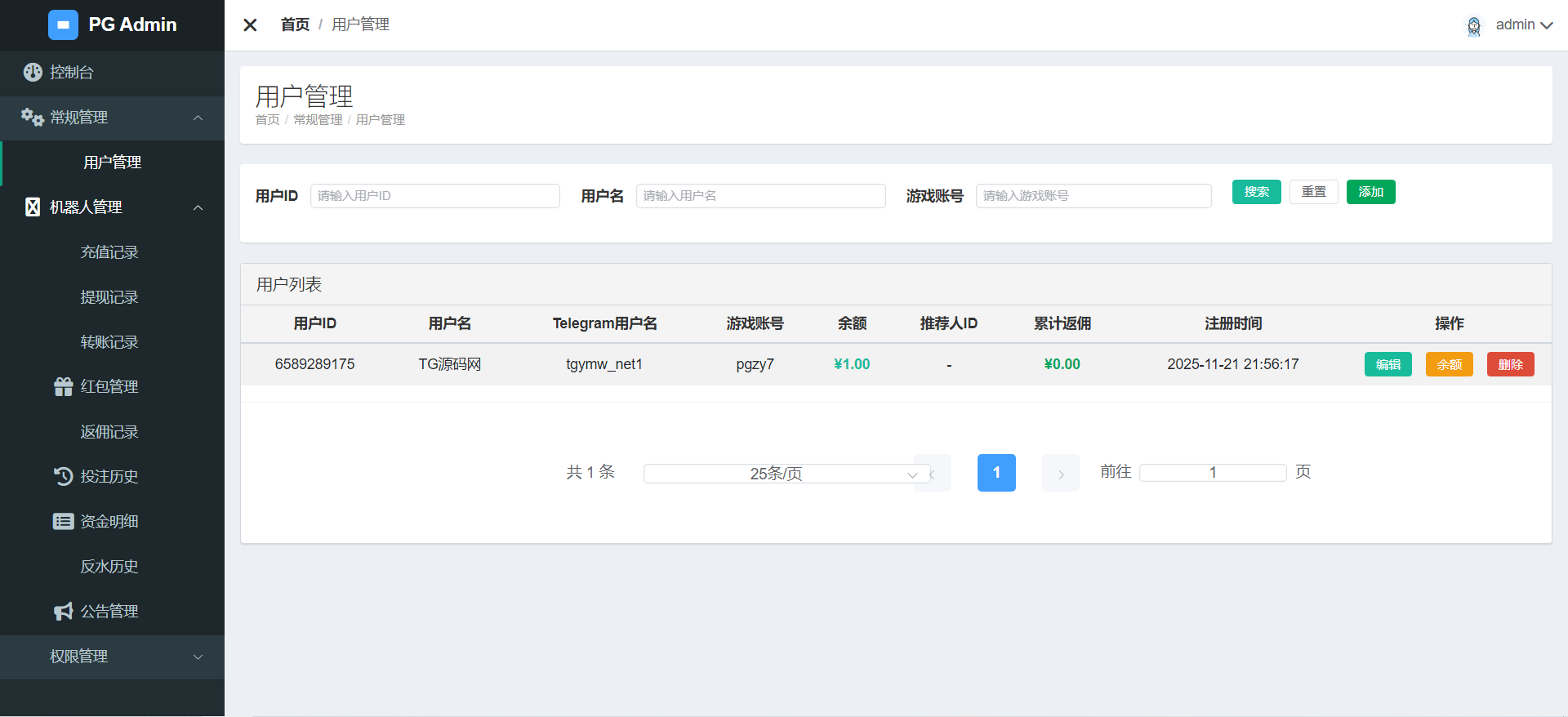
Task: Select 提现记录 in the sidebar
Action: click(109, 297)
